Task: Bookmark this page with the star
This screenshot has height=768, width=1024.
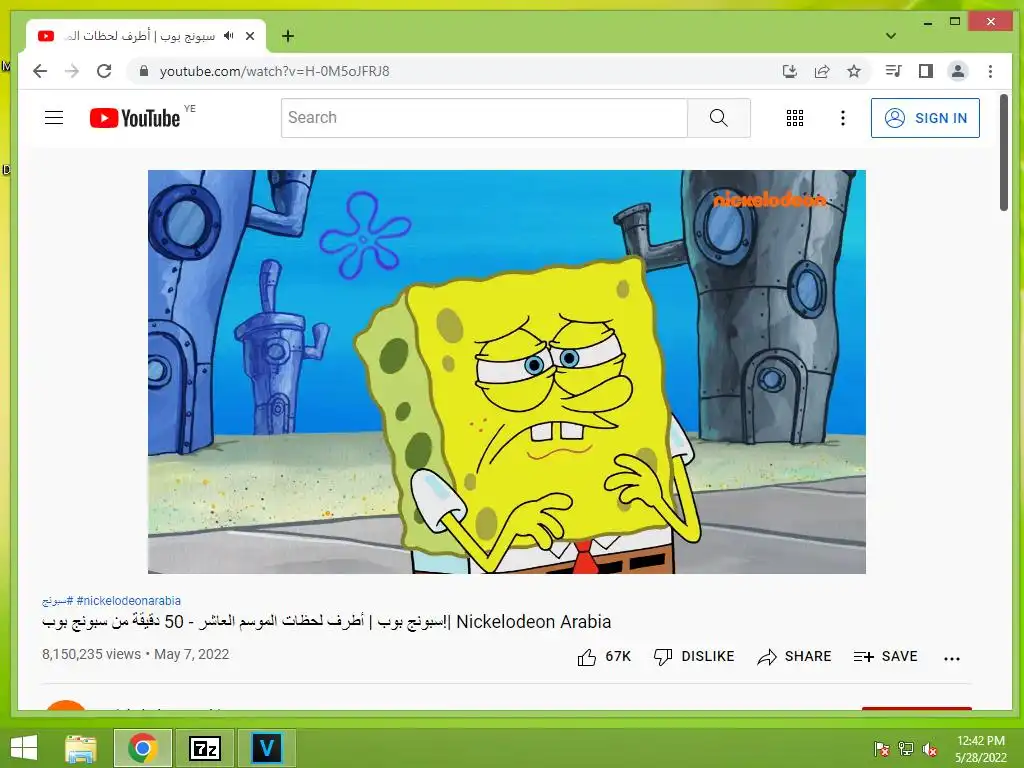Action: [854, 71]
